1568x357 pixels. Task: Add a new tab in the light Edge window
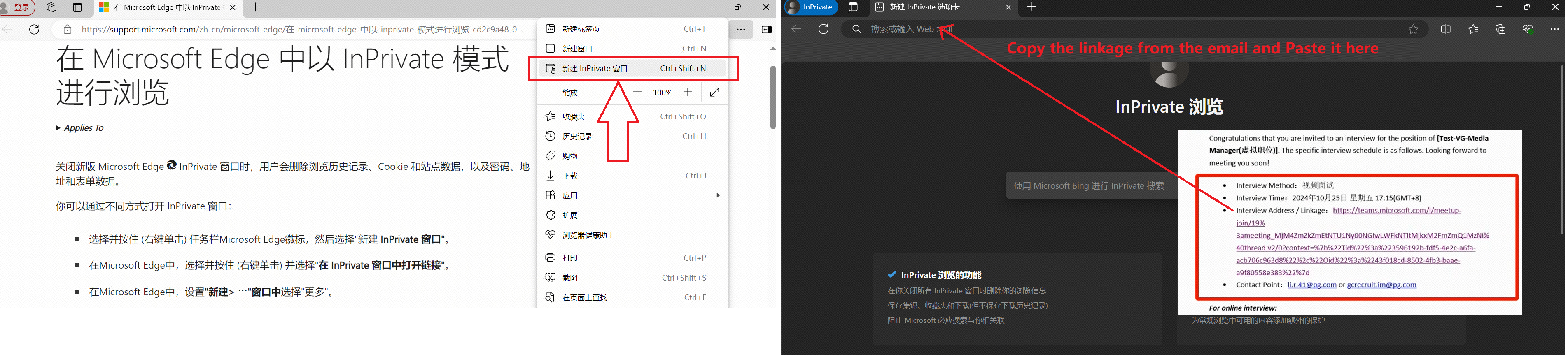pyautogui.click(x=256, y=7)
